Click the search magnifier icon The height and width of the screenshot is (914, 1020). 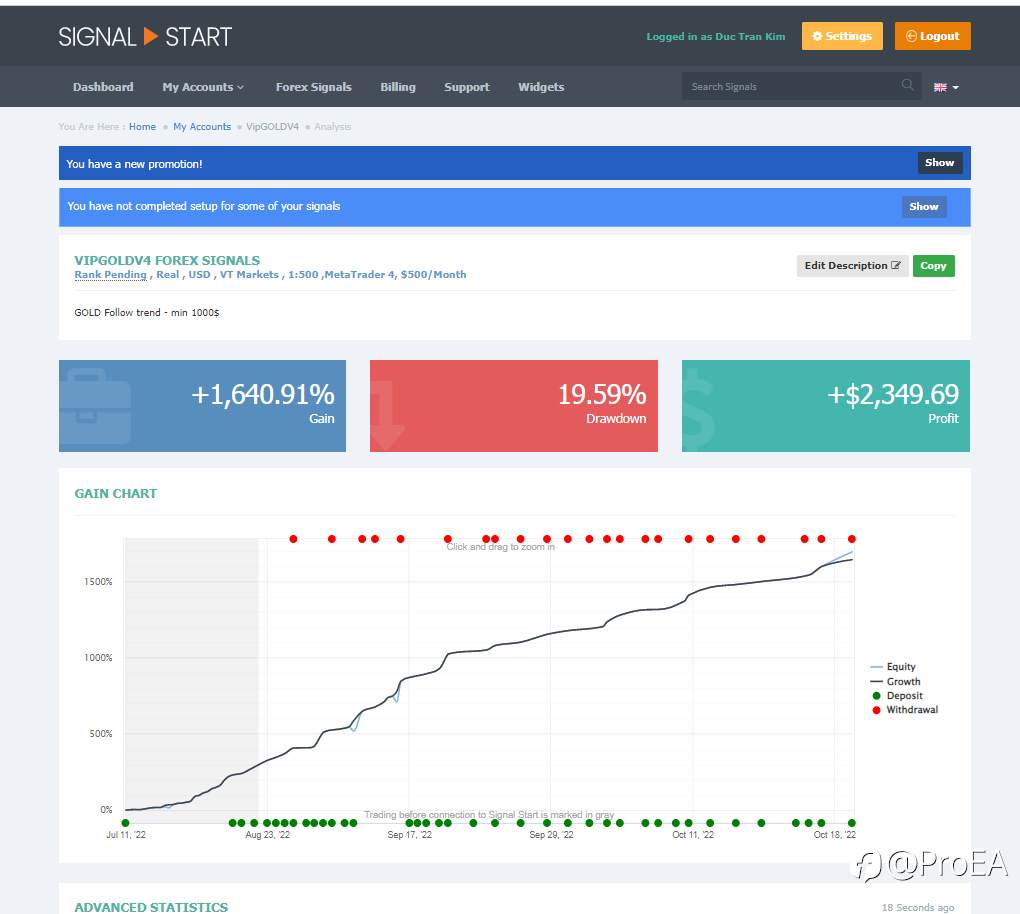coord(907,85)
